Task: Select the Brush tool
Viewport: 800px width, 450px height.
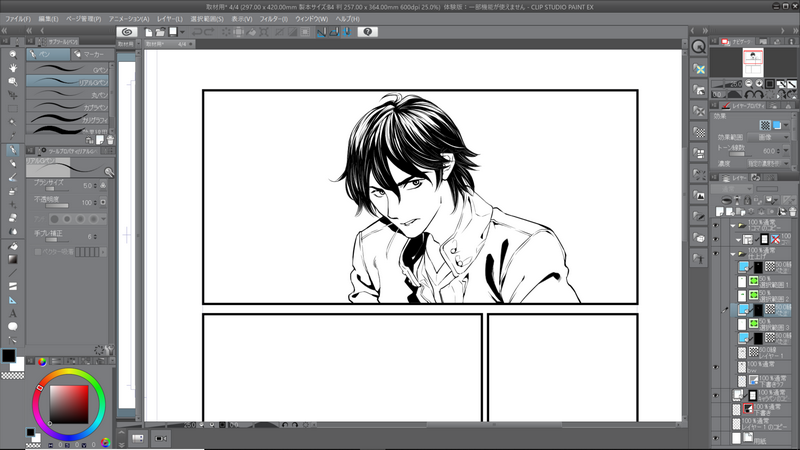Action: pos(13,178)
